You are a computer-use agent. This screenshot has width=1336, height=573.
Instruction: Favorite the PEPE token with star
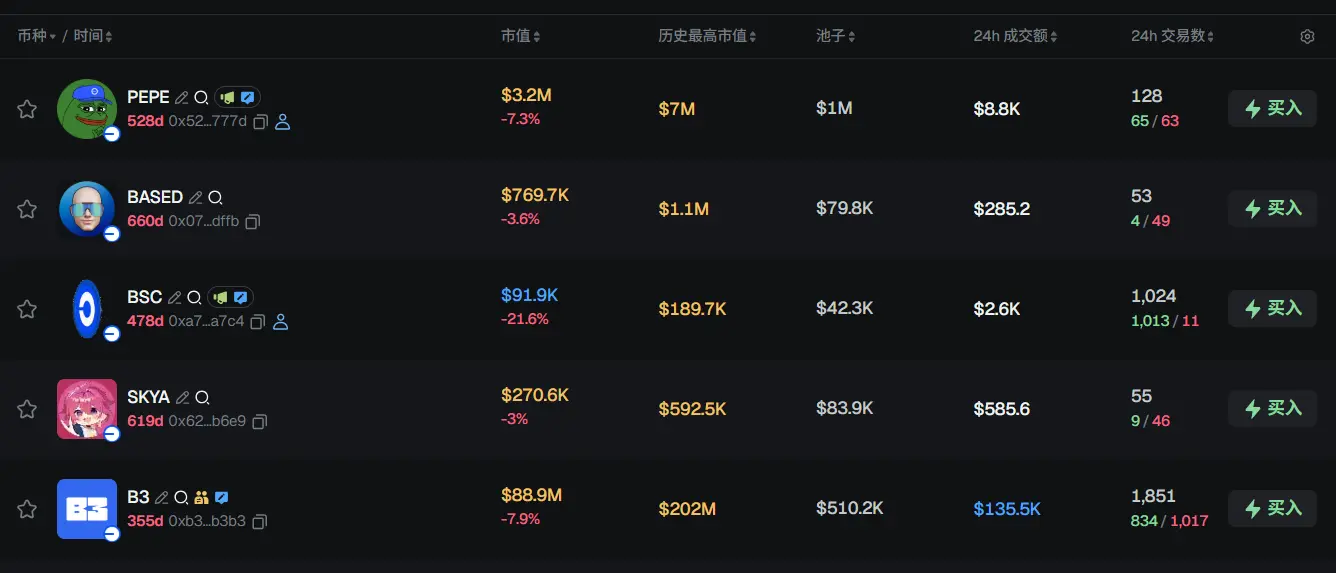click(27, 109)
